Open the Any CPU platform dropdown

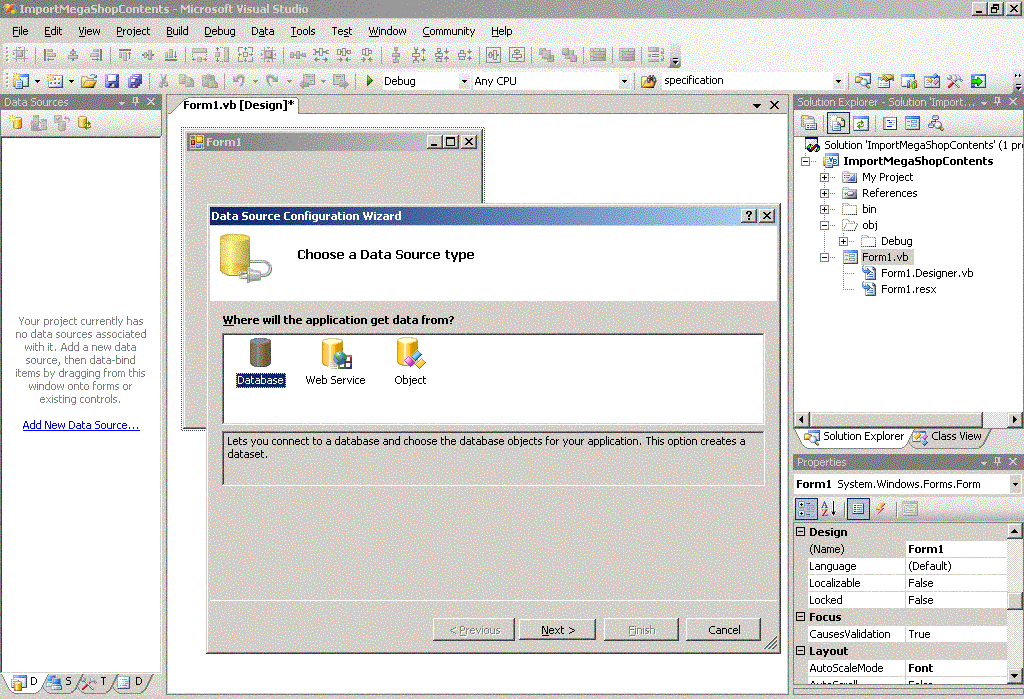(x=624, y=82)
